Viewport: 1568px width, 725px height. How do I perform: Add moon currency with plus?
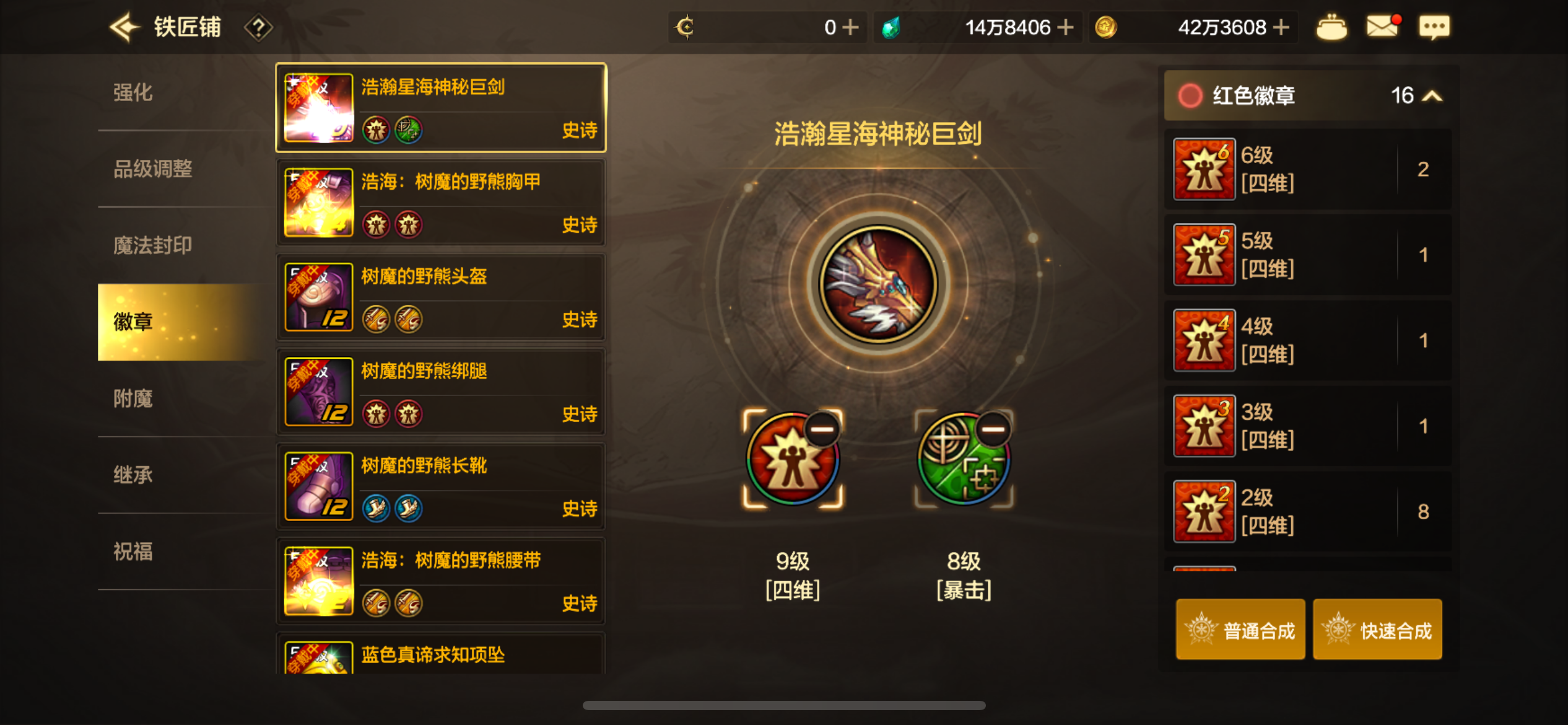coord(851,27)
